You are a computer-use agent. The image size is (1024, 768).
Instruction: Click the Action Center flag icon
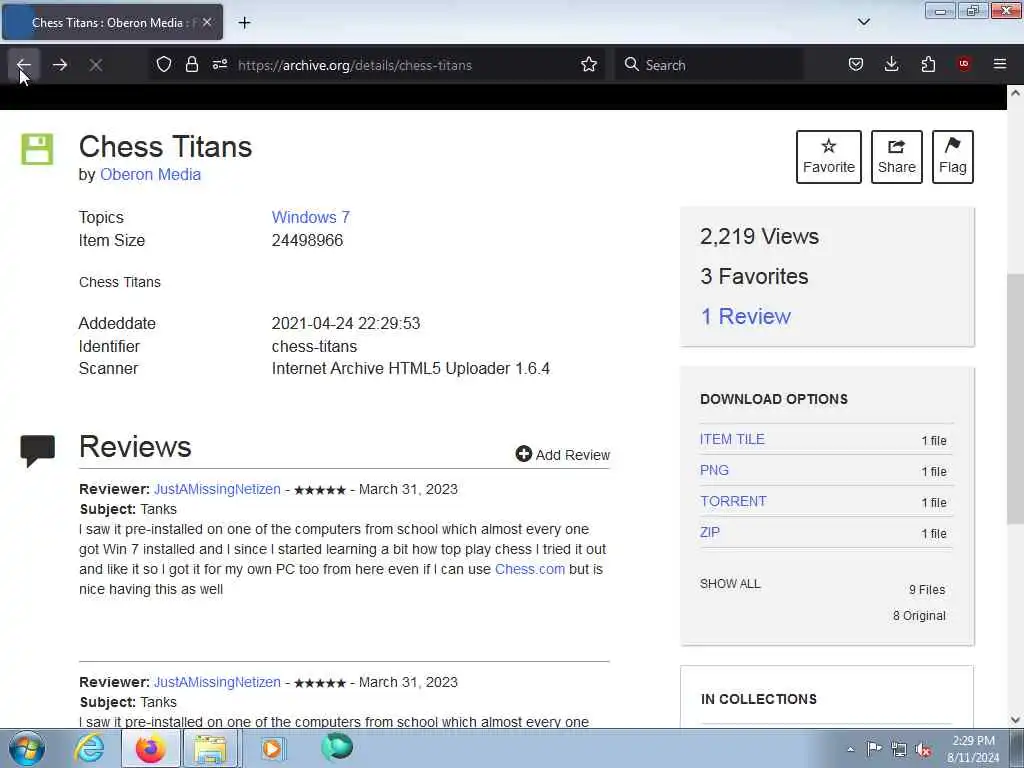click(874, 749)
